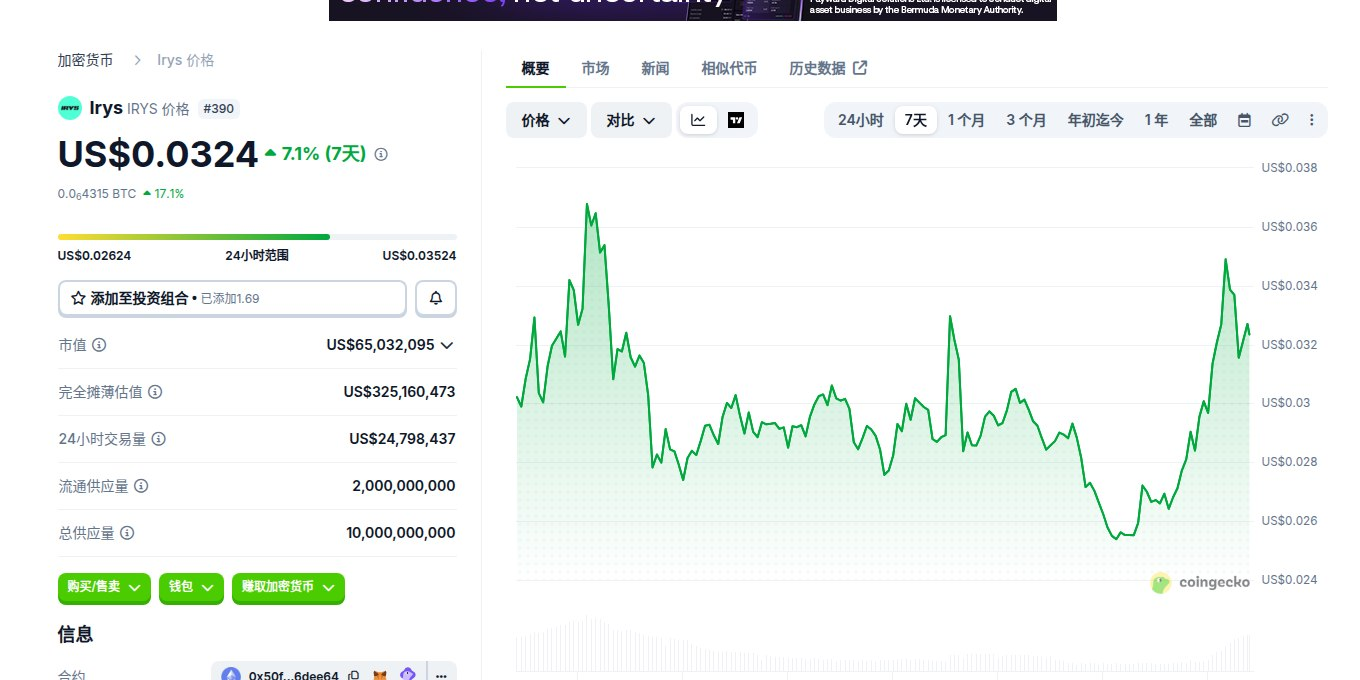
Task: Open the calendar date range picker
Action: tap(1244, 120)
